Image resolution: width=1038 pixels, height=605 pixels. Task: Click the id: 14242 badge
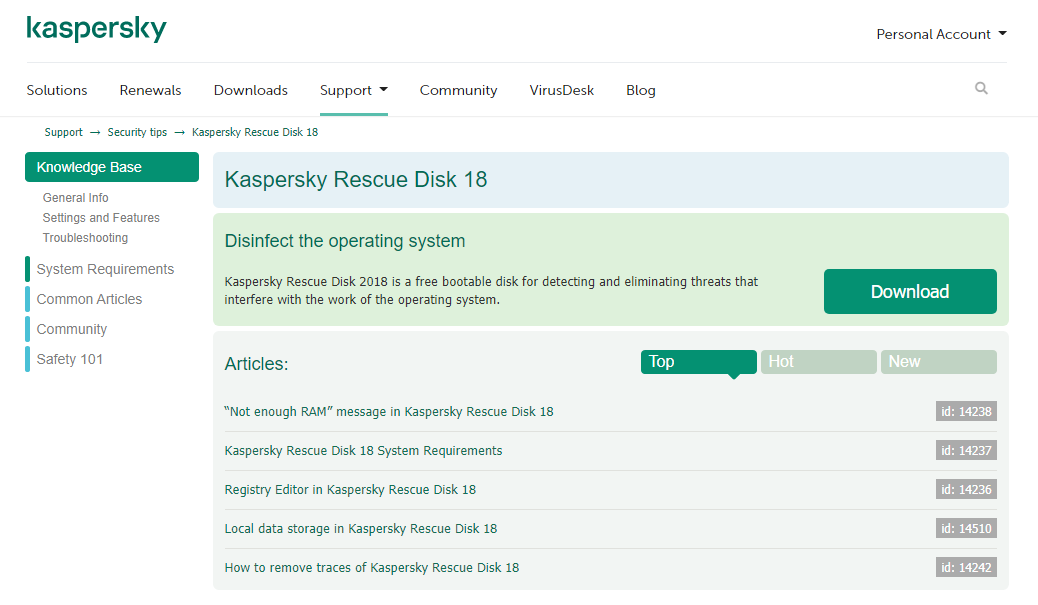click(966, 568)
